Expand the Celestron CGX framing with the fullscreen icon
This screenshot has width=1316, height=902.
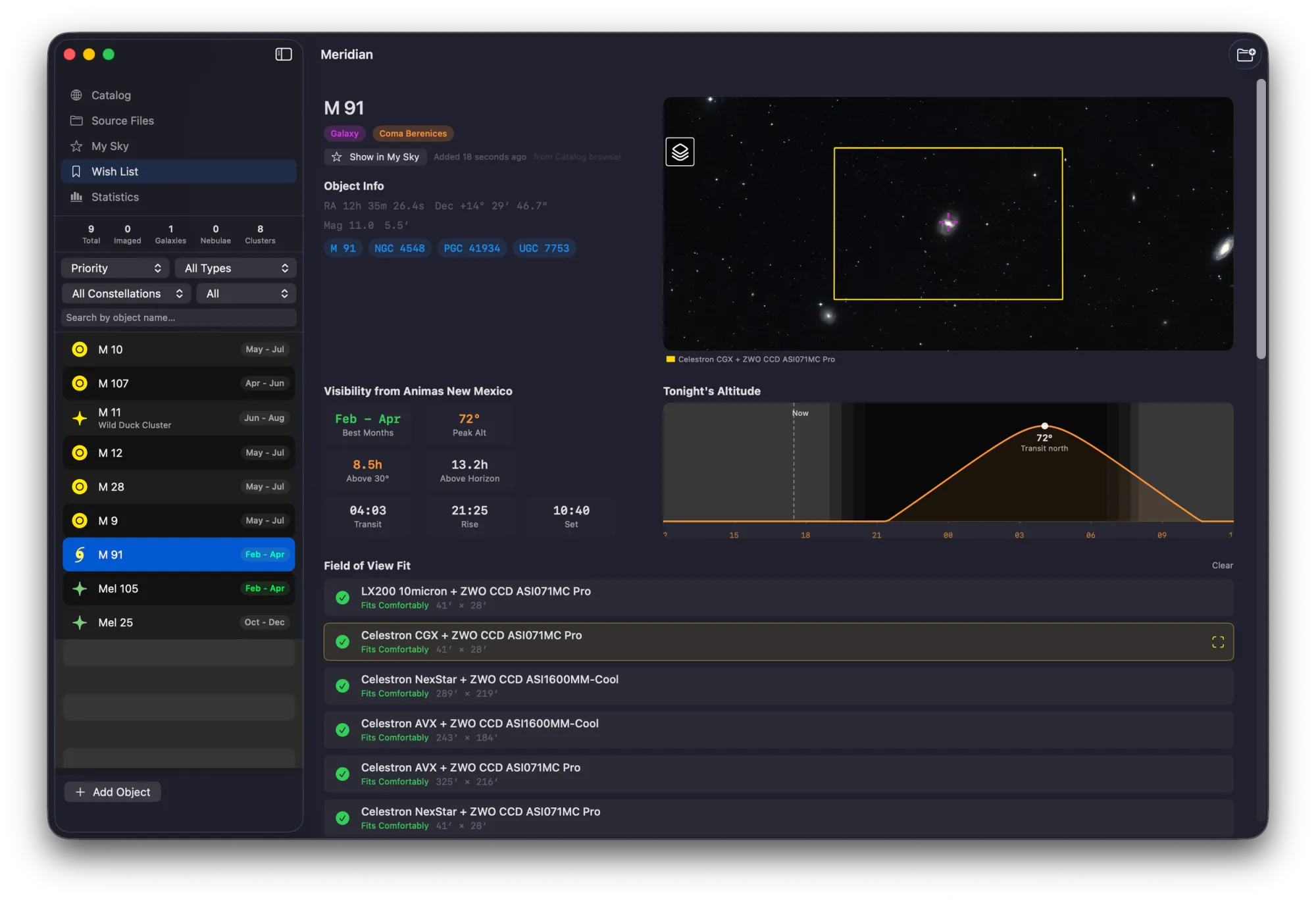[x=1217, y=641]
